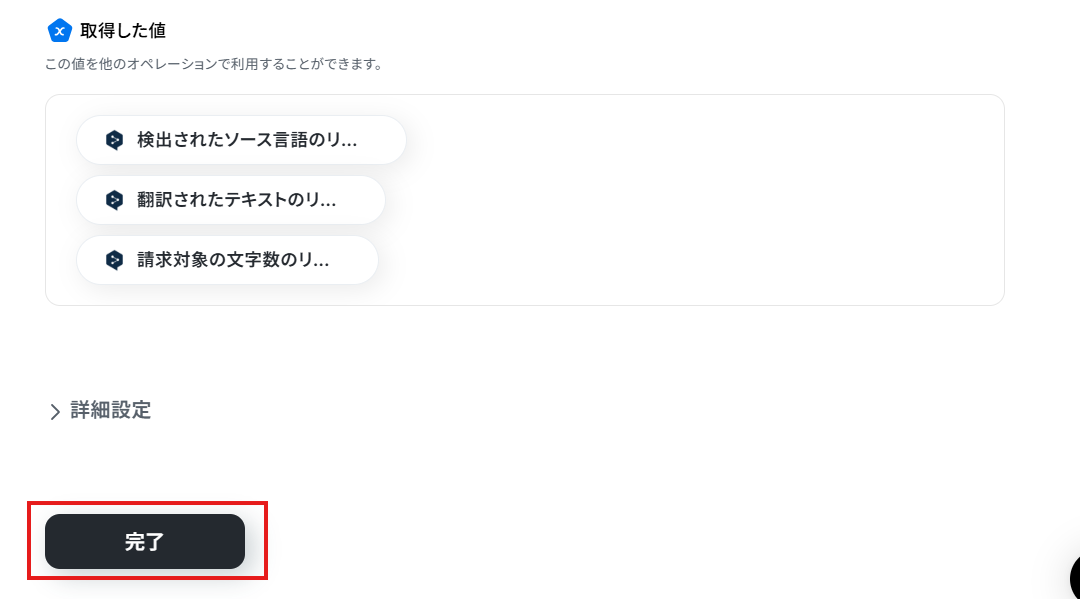The width and height of the screenshot is (1080, 599).
Task: Open the dark round chat widget bubble
Action: [1074, 578]
